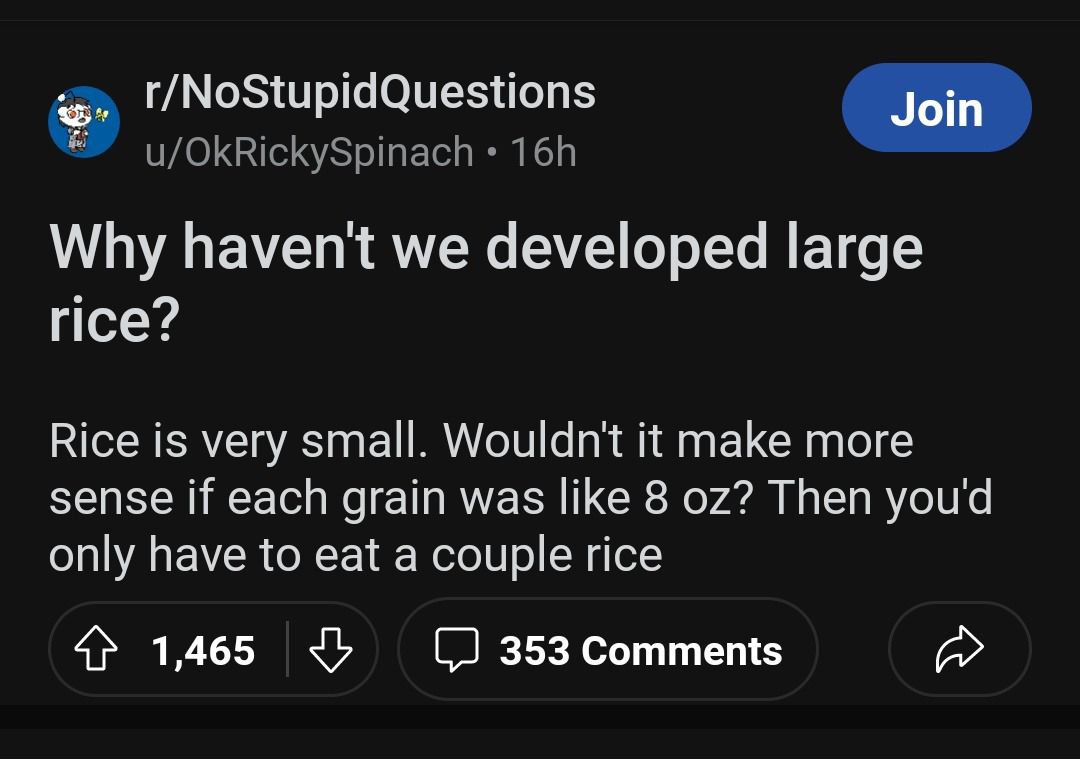Open post titled "Why haven't we developed large rice?"
Screen dimensions: 1080x759
click(x=485, y=249)
